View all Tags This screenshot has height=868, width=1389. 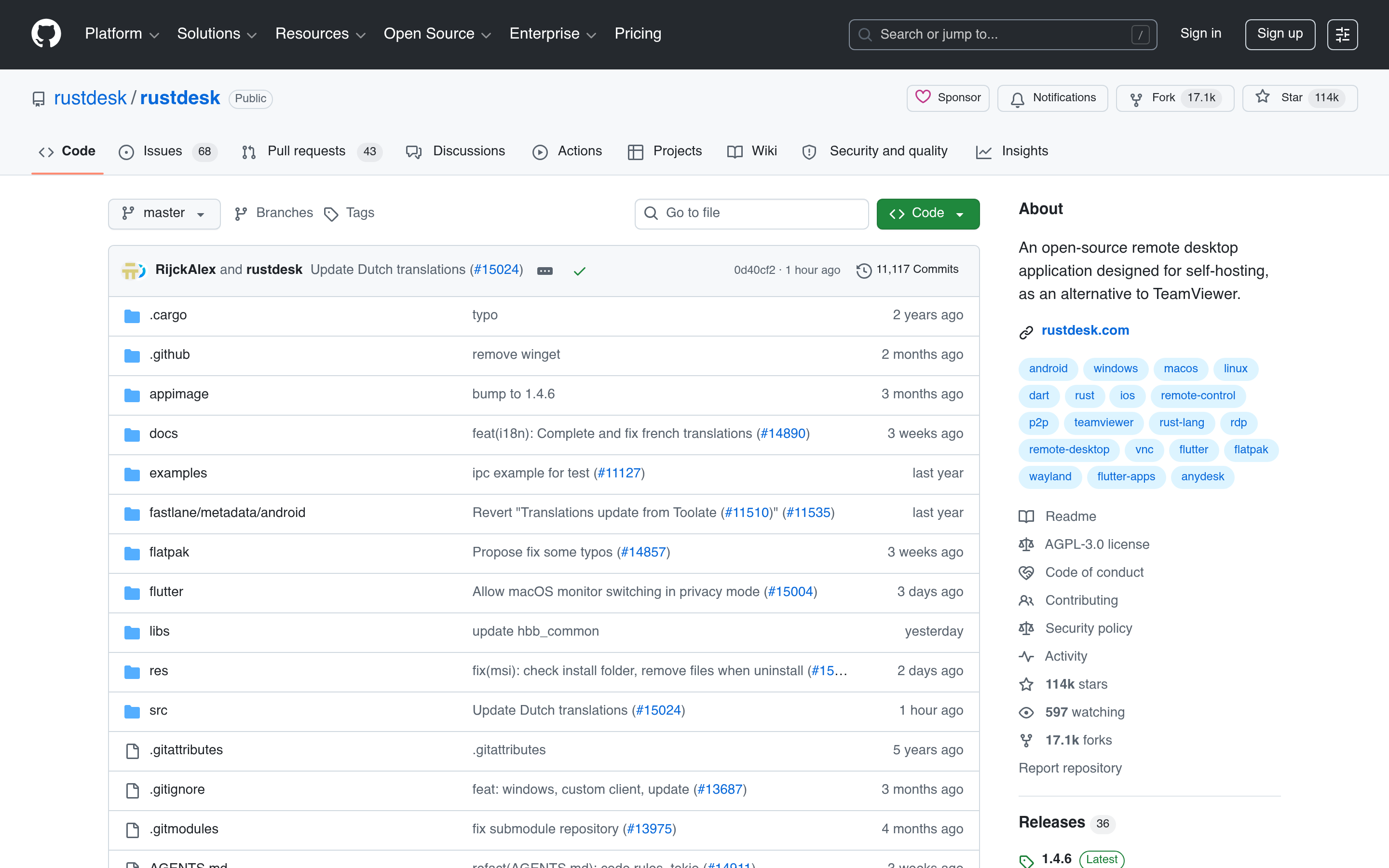click(349, 213)
